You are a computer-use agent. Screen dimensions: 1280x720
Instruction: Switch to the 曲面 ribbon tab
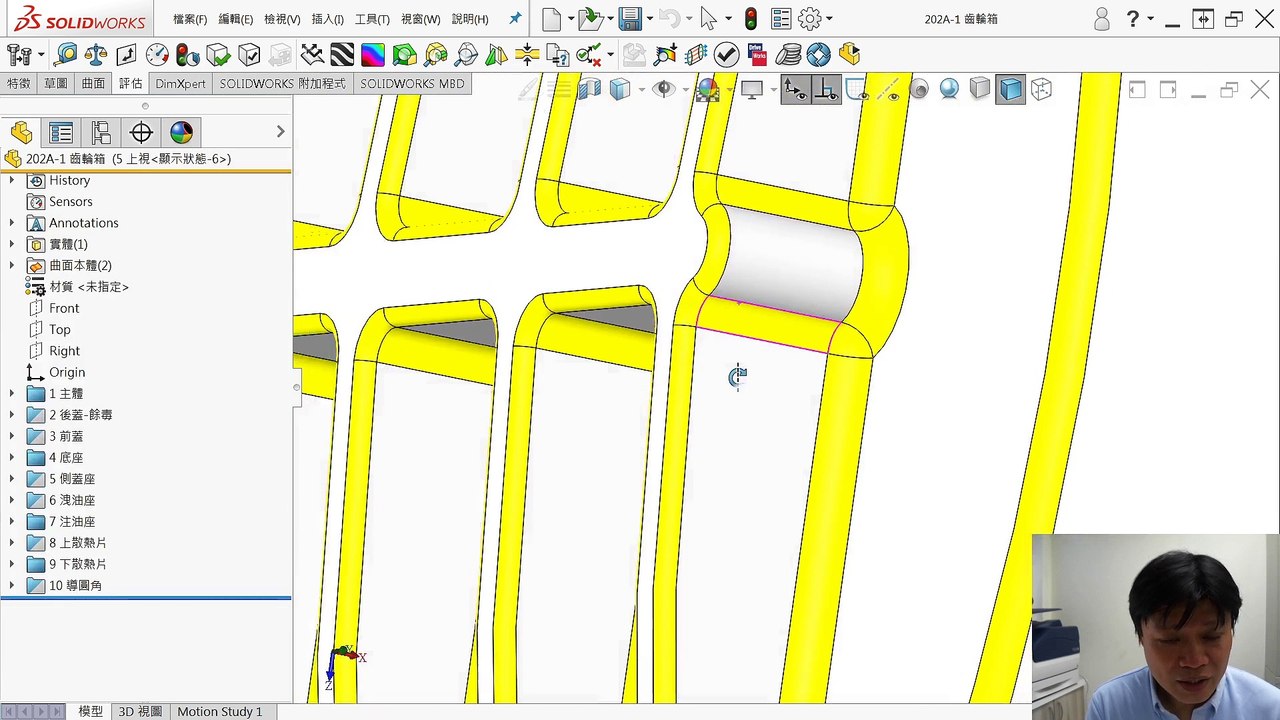(x=93, y=84)
